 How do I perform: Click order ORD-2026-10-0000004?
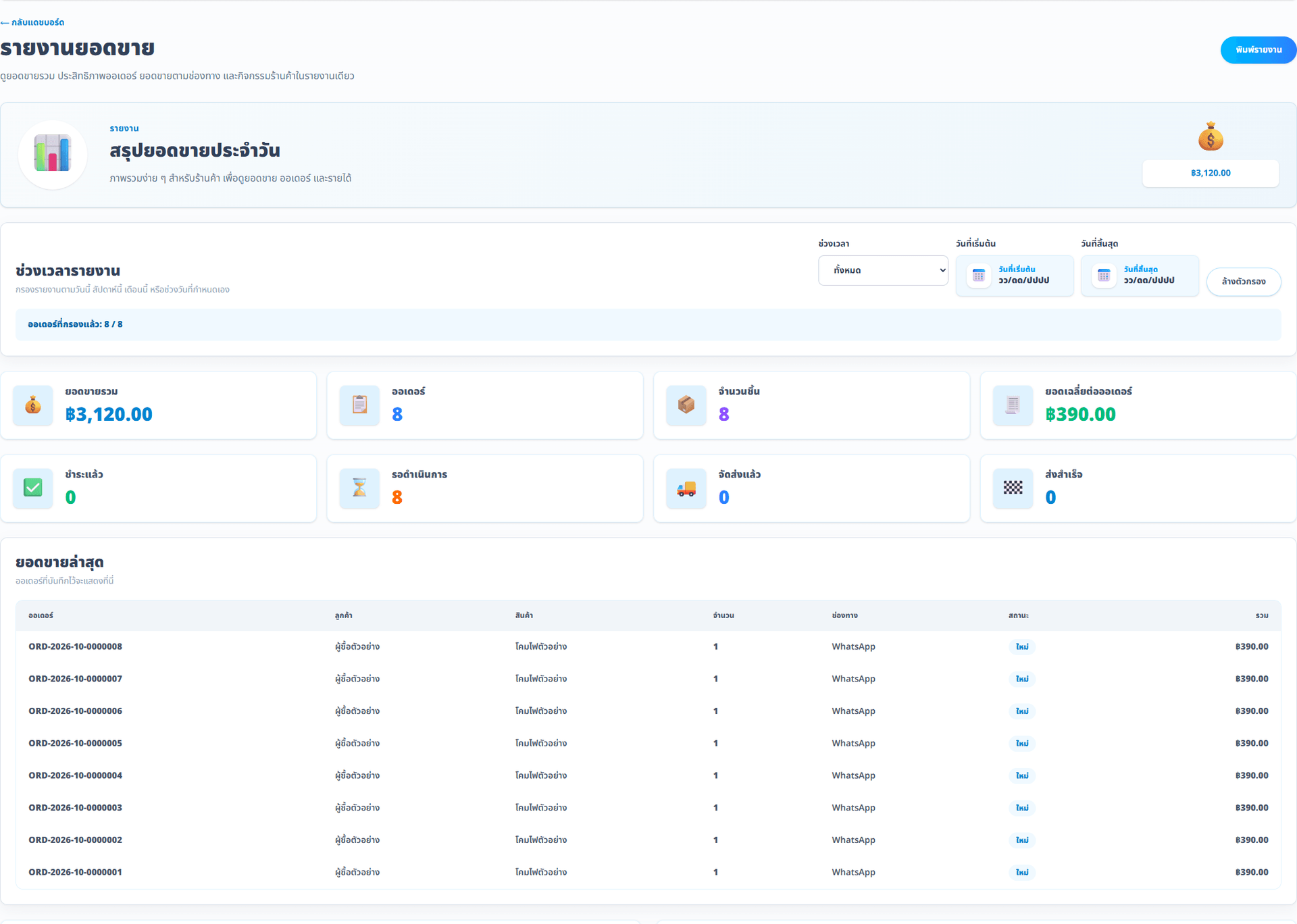pos(75,775)
